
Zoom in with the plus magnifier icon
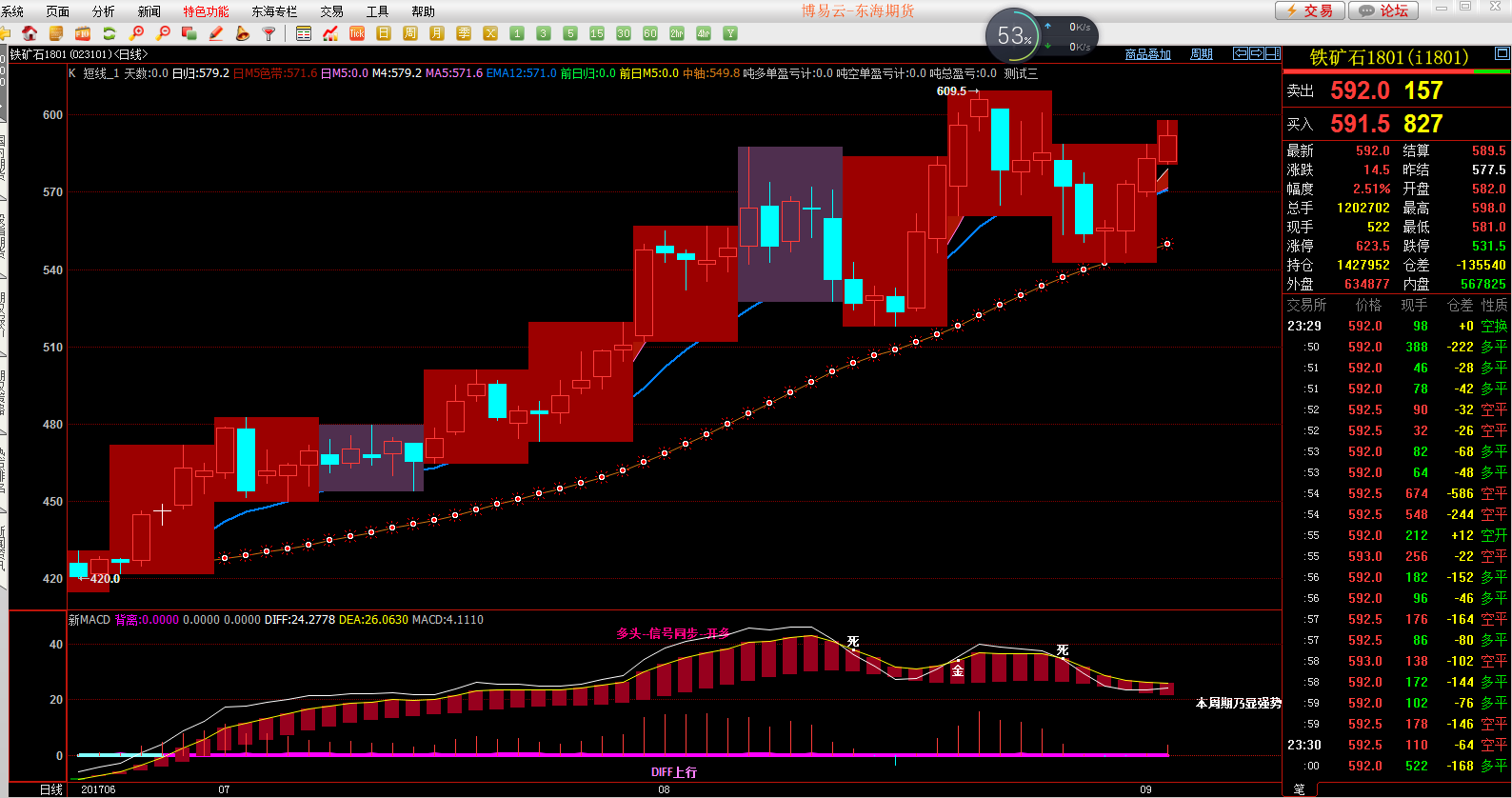pyautogui.click(x=136, y=33)
